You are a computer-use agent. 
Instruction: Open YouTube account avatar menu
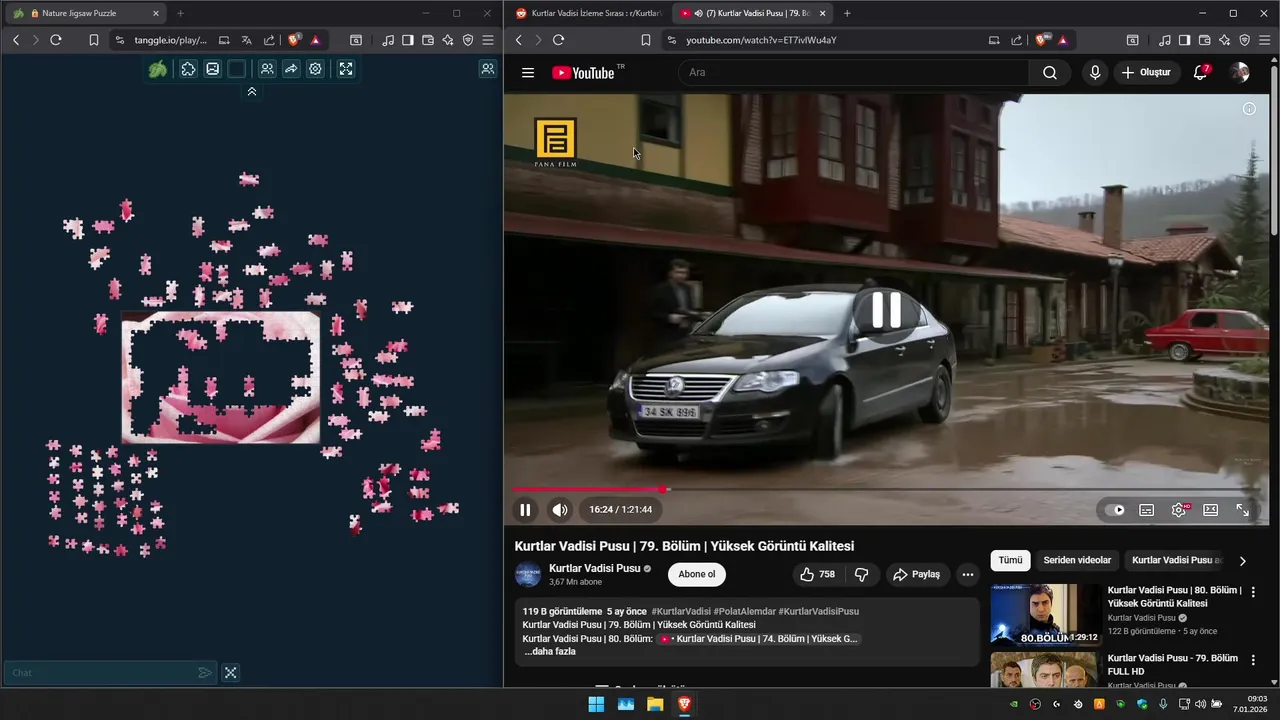[x=1239, y=73]
